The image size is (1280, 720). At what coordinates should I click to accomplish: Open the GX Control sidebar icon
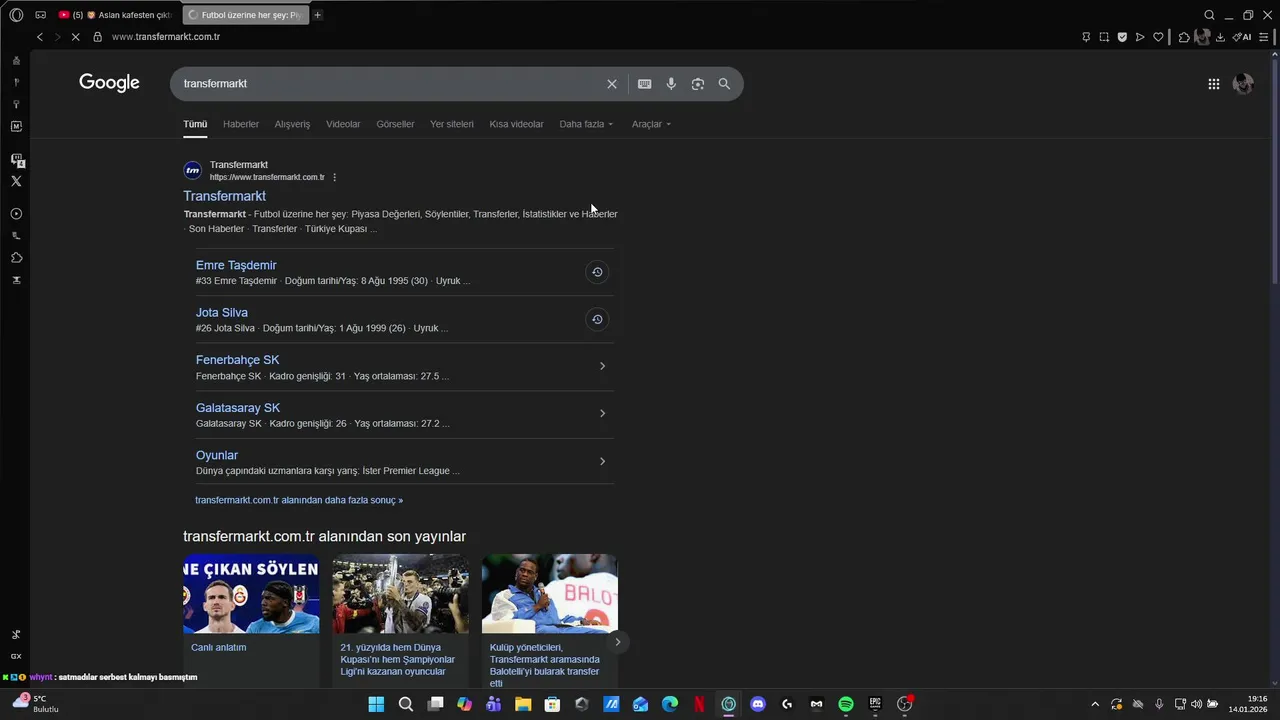[x=16, y=656]
